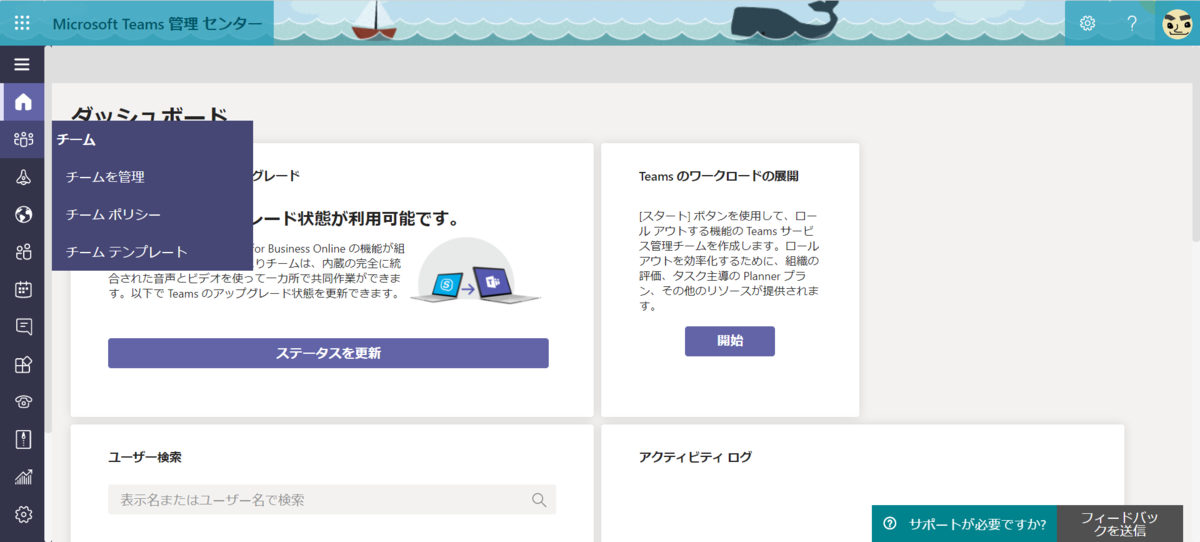Viewport: 1200px width, 542px height.
Task: Open the Messaging policies chat icon
Action: click(23, 327)
